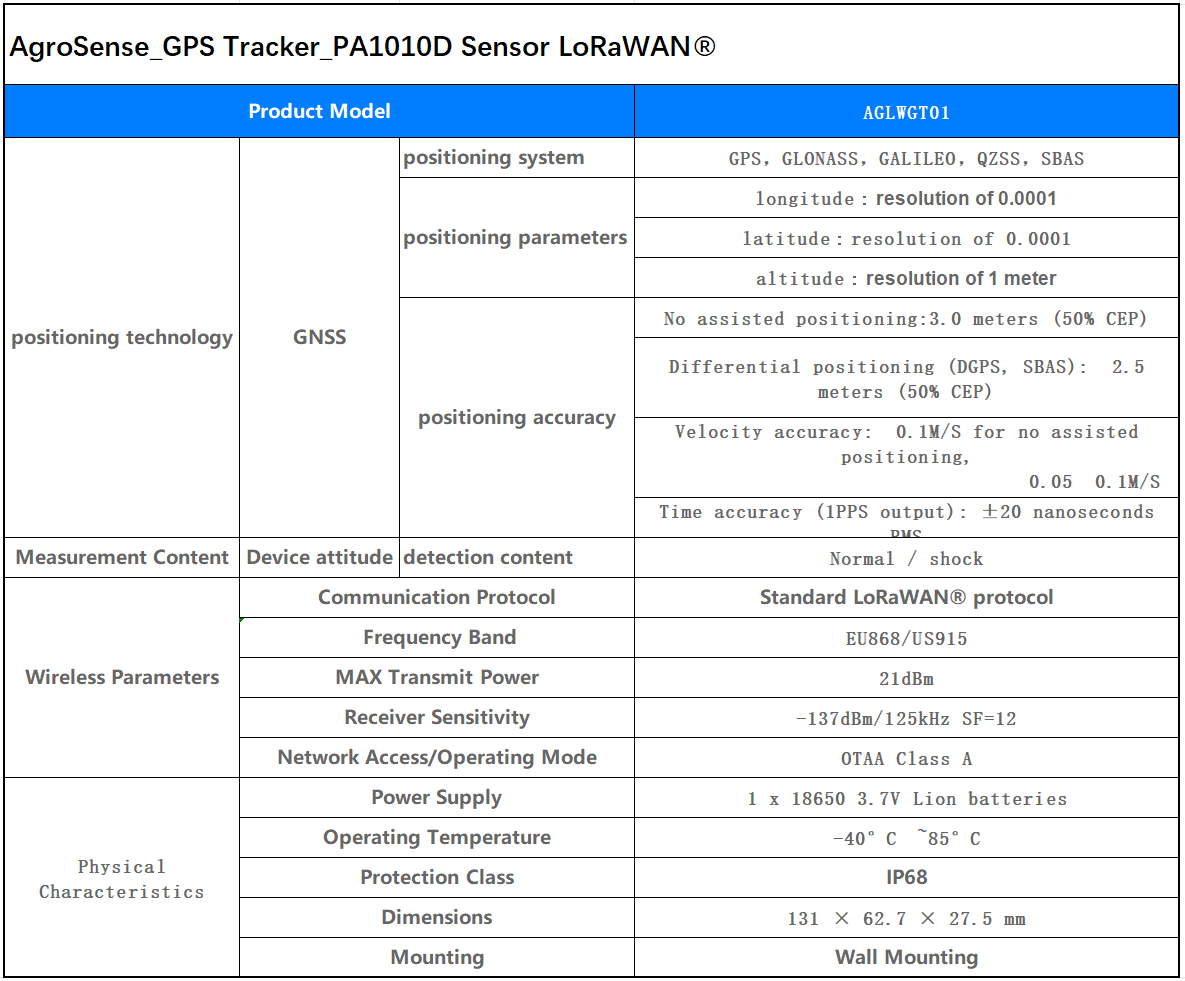Screen dimensions: 1185x981
Task: Select the Wireless Parameters cell
Action: [x=122, y=677]
